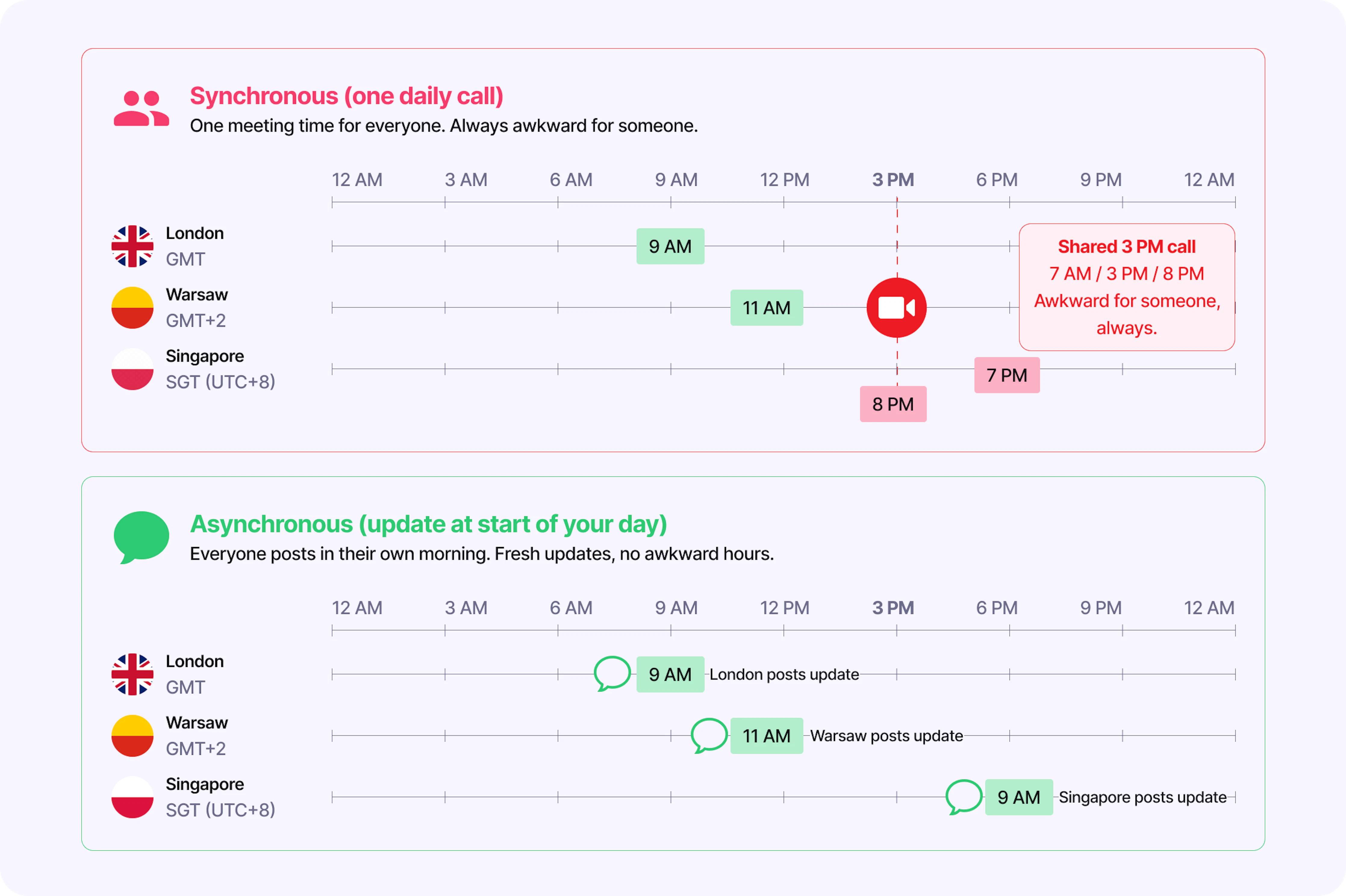Click London's UK flag in Asynchronous panel
Screen dimensions: 1346x896
[x=132, y=674]
